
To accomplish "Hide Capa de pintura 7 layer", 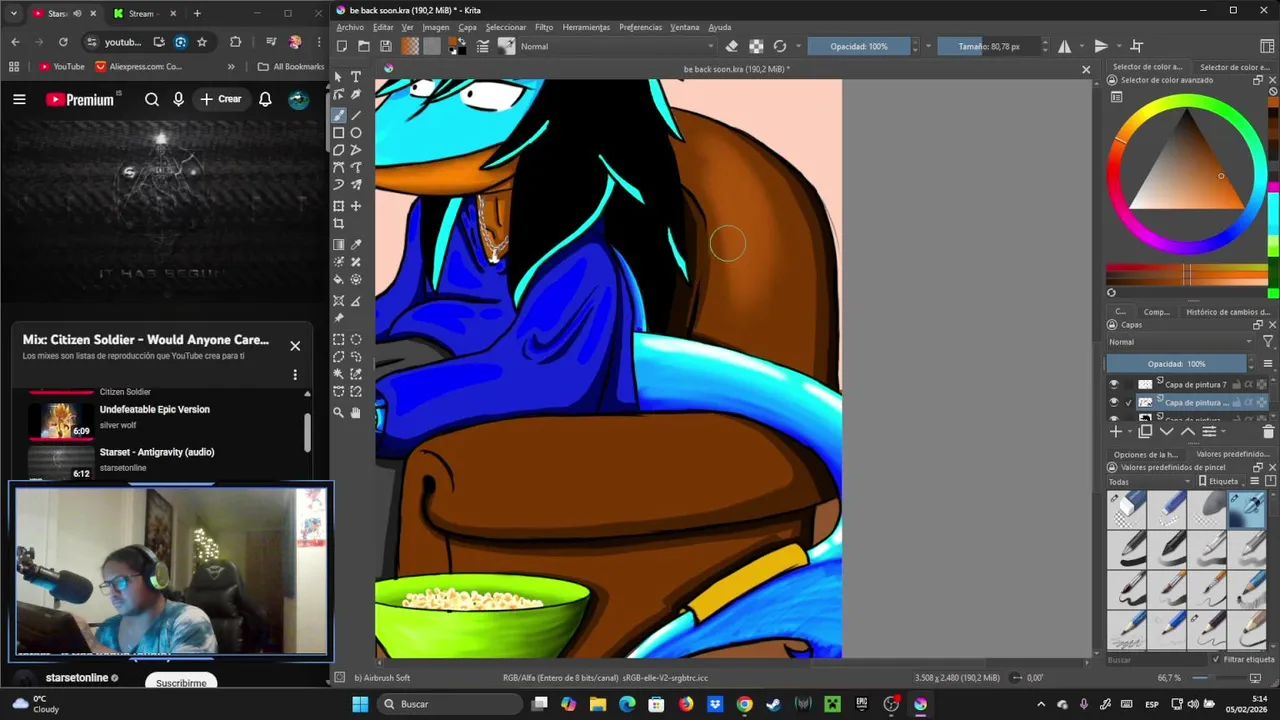I will 1114,384.
